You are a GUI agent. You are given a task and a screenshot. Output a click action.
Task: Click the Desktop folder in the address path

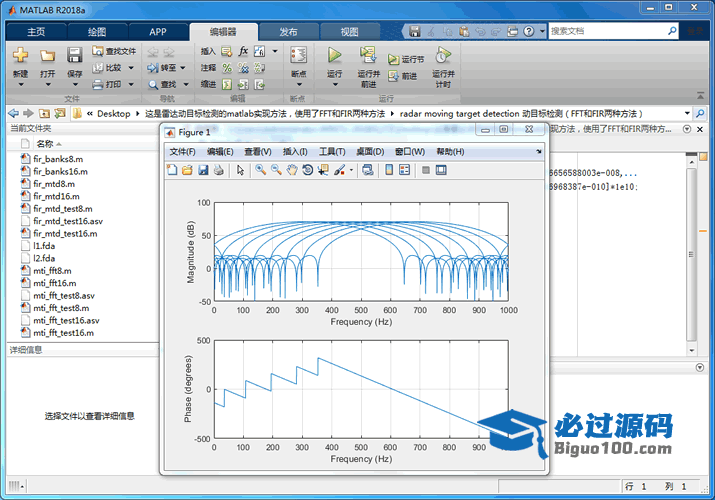[114, 113]
